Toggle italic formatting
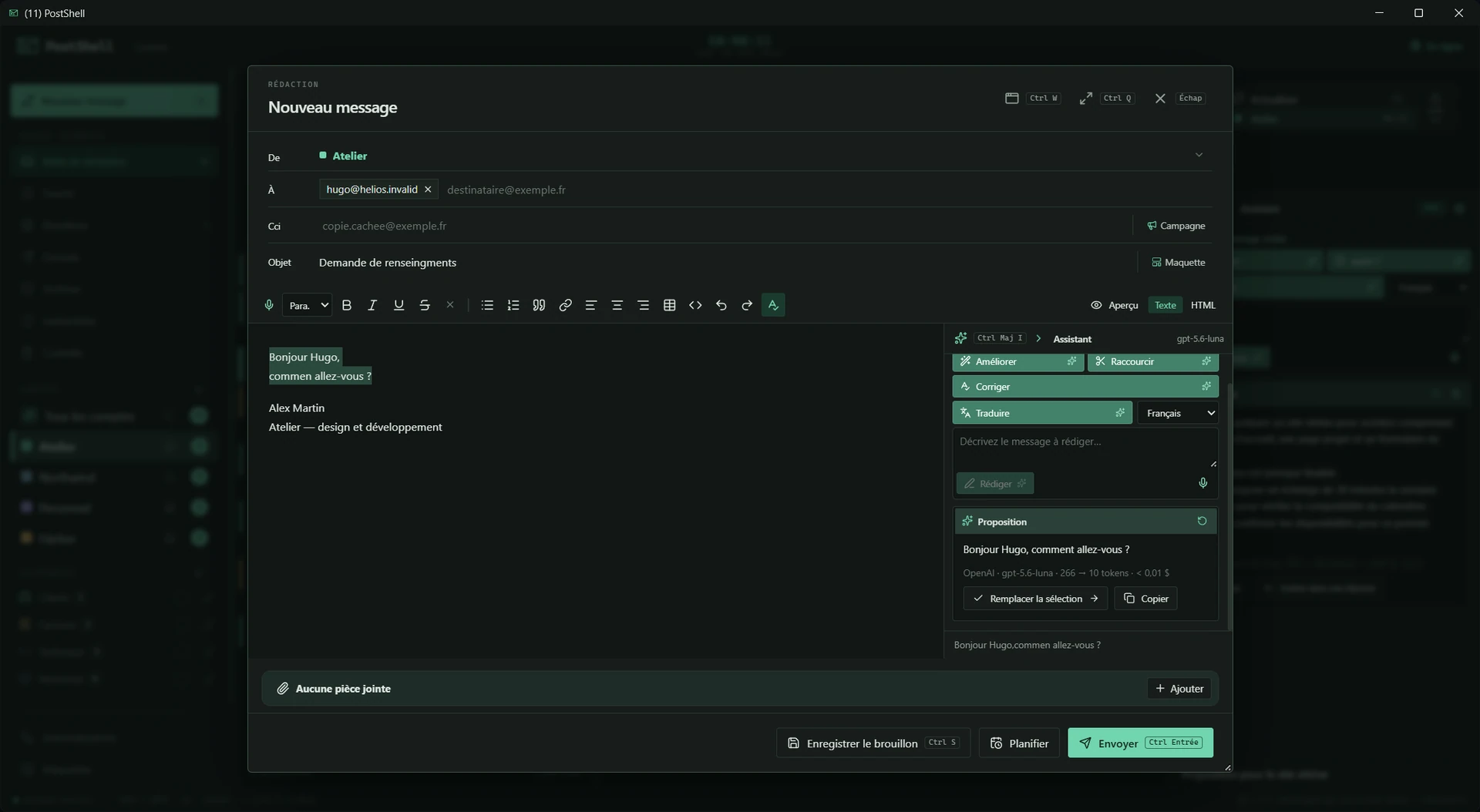This screenshot has height=812, width=1480. point(372,305)
